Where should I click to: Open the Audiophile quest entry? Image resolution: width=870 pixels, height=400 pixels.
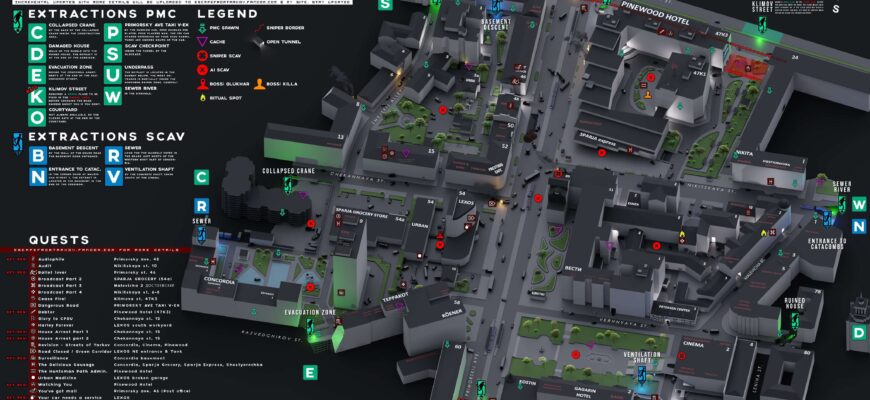point(52,257)
